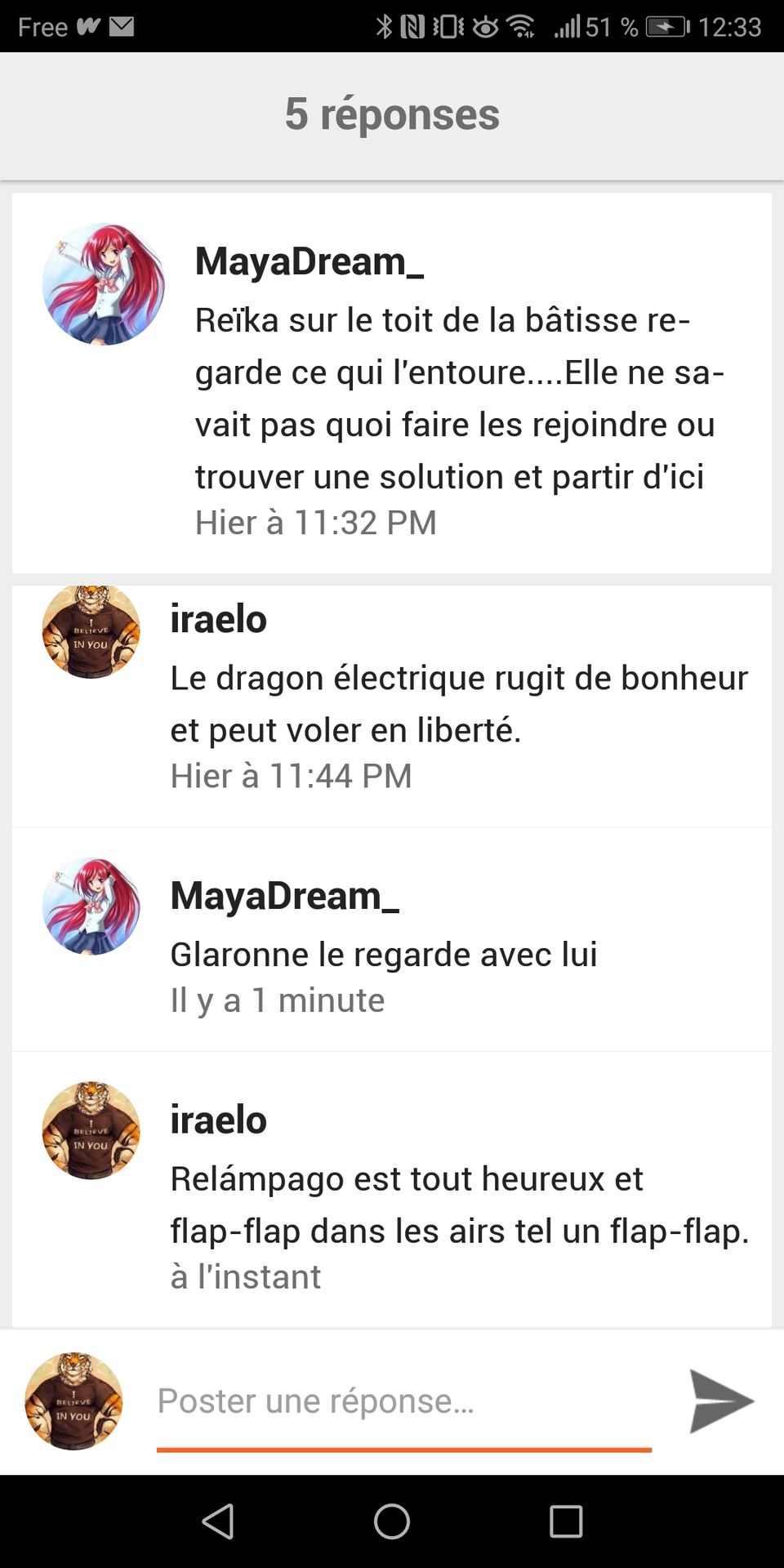Click the 'Poster une réponse' input field
Viewport: 784px width, 1568px height.
tap(403, 1401)
